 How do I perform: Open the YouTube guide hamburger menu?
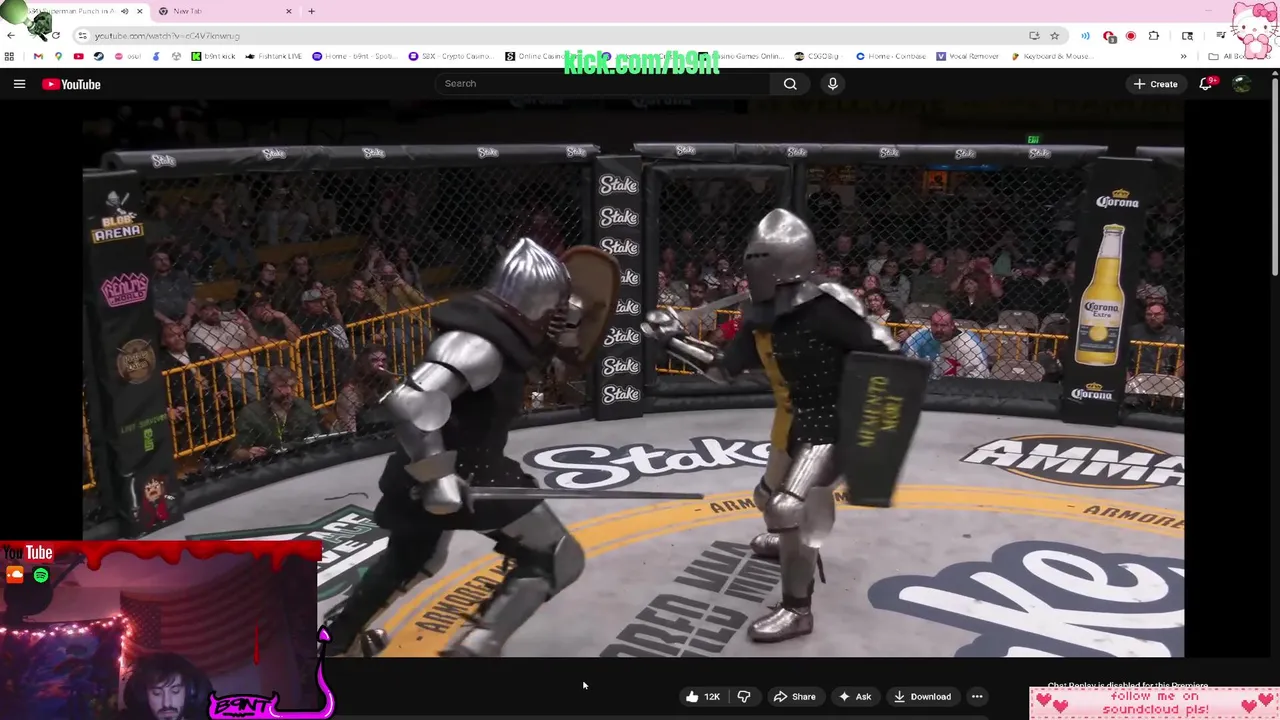tap(19, 84)
